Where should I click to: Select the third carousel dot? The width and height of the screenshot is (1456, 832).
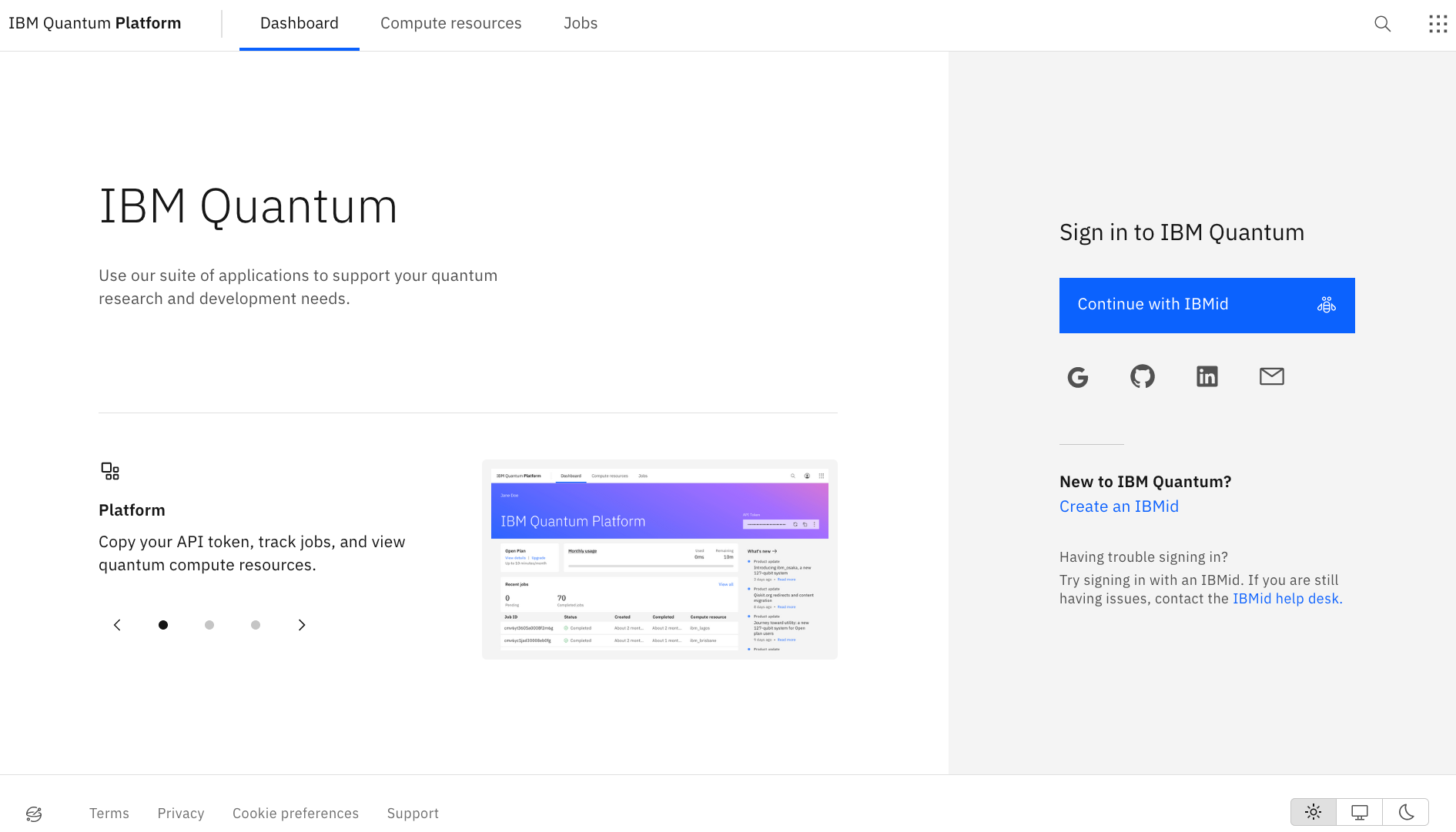click(x=256, y=625)
